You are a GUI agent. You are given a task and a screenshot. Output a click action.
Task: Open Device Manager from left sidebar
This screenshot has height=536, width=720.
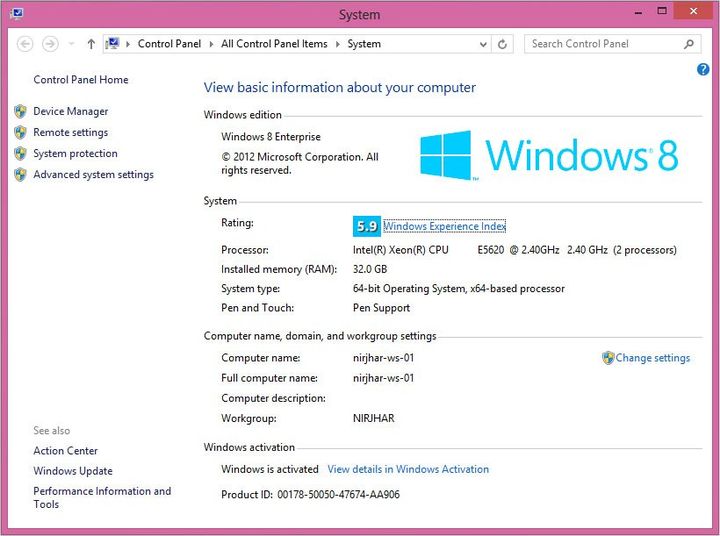pos(70,111)
